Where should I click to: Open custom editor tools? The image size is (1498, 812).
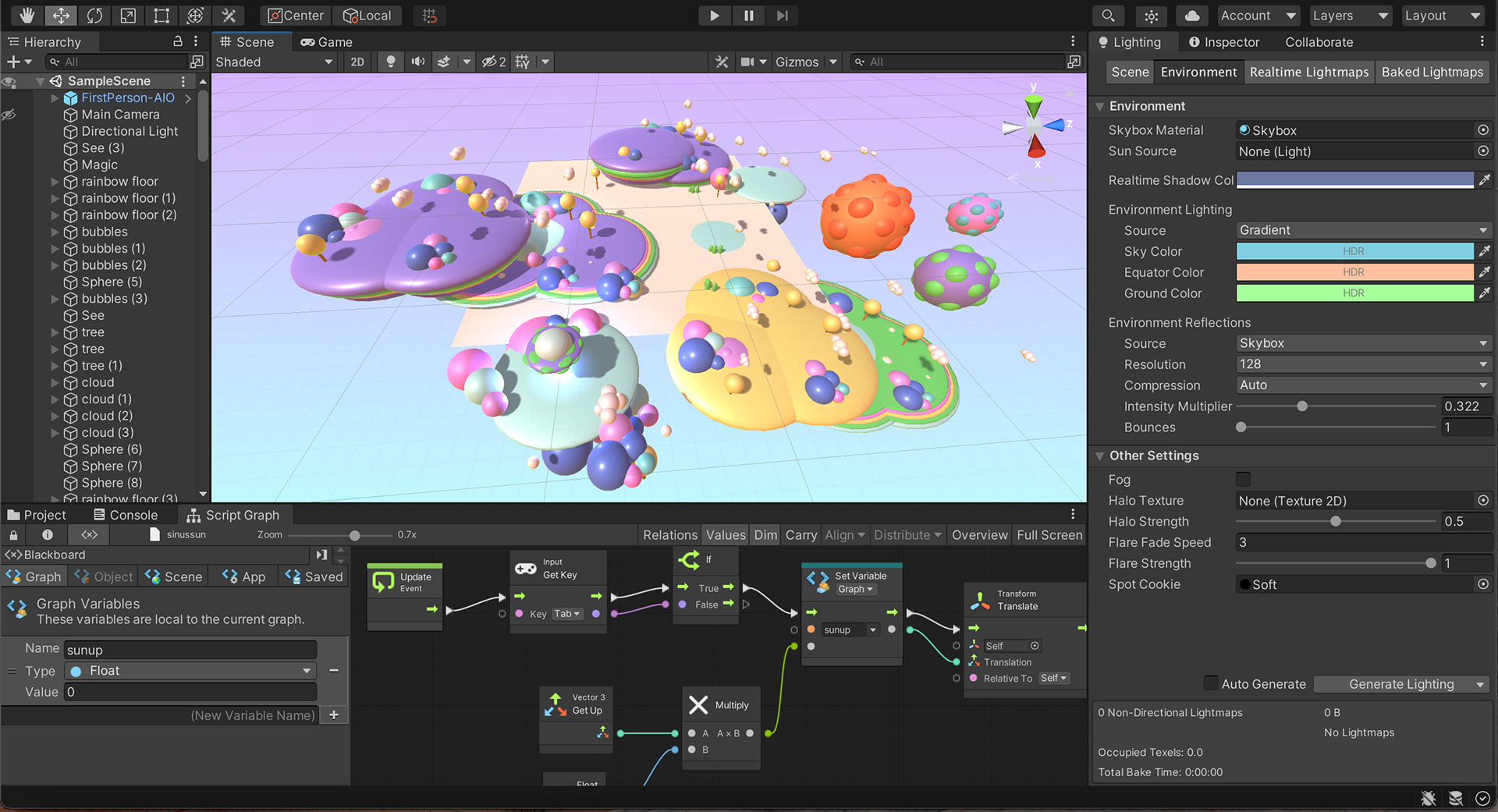click(x=229, y=16)
